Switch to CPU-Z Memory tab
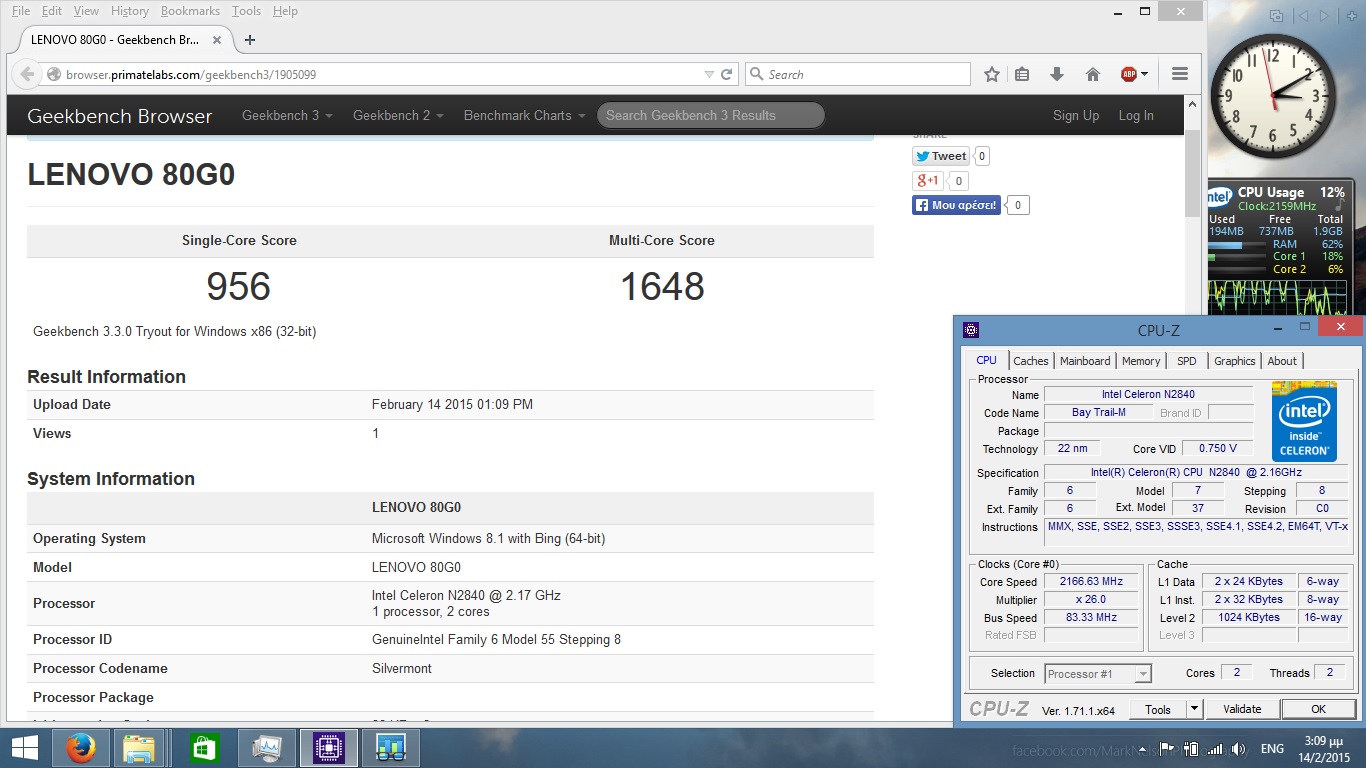Viewport: 1366px width, 768px height. click(1141, 361)
